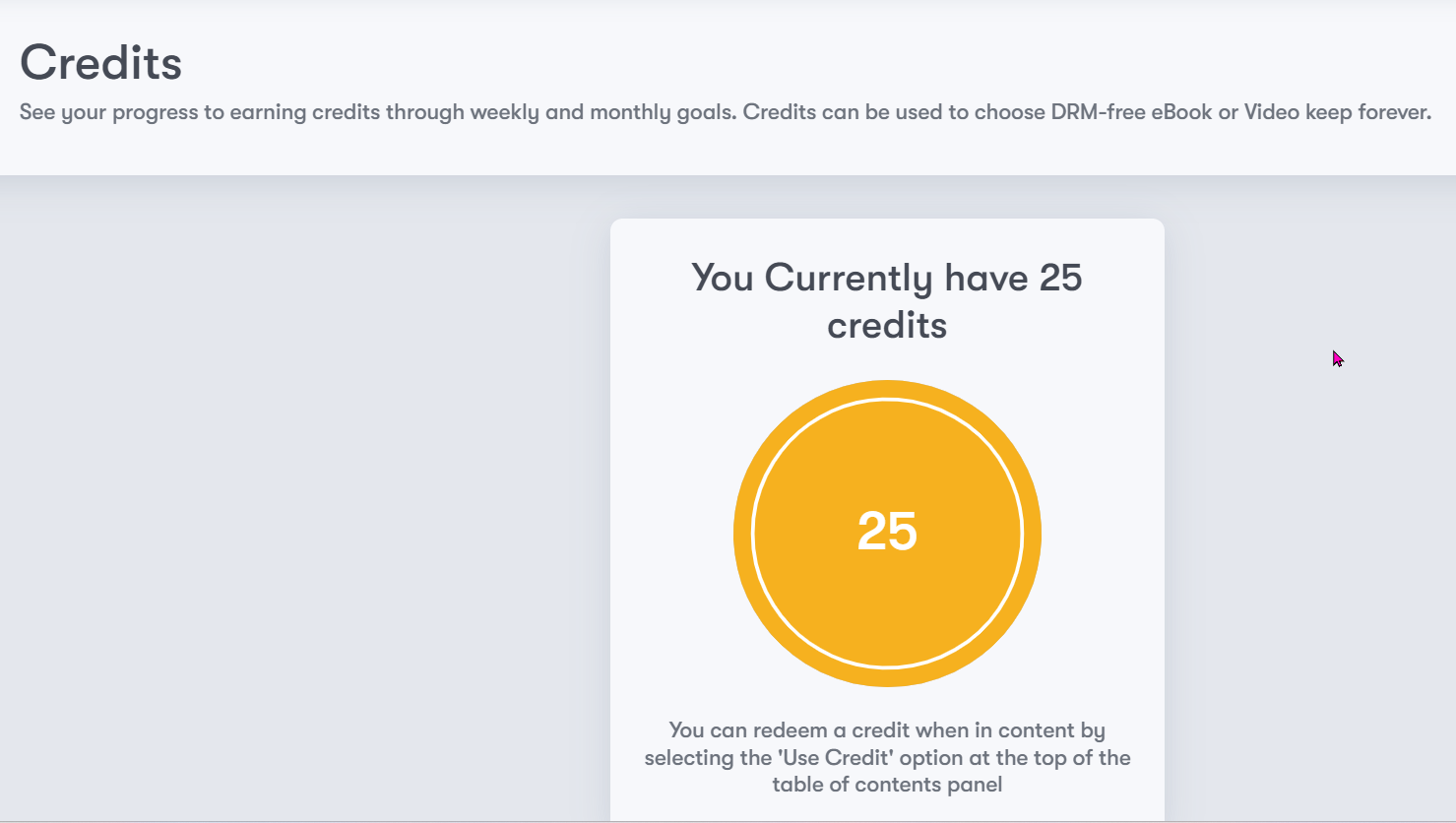Click the word "credits" under the card title
Image resolution: width=1456 pixels, height=823 pixels.
(887, 326)
